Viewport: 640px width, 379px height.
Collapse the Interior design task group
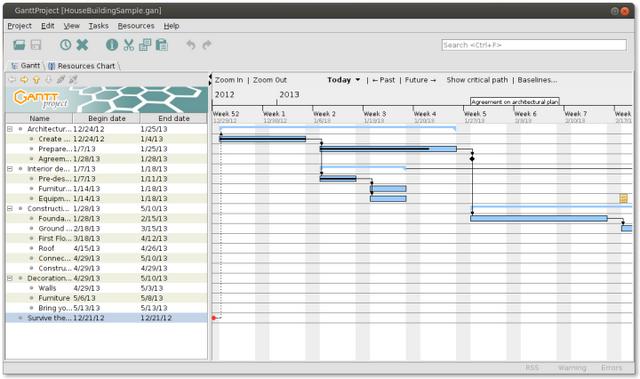10,169
